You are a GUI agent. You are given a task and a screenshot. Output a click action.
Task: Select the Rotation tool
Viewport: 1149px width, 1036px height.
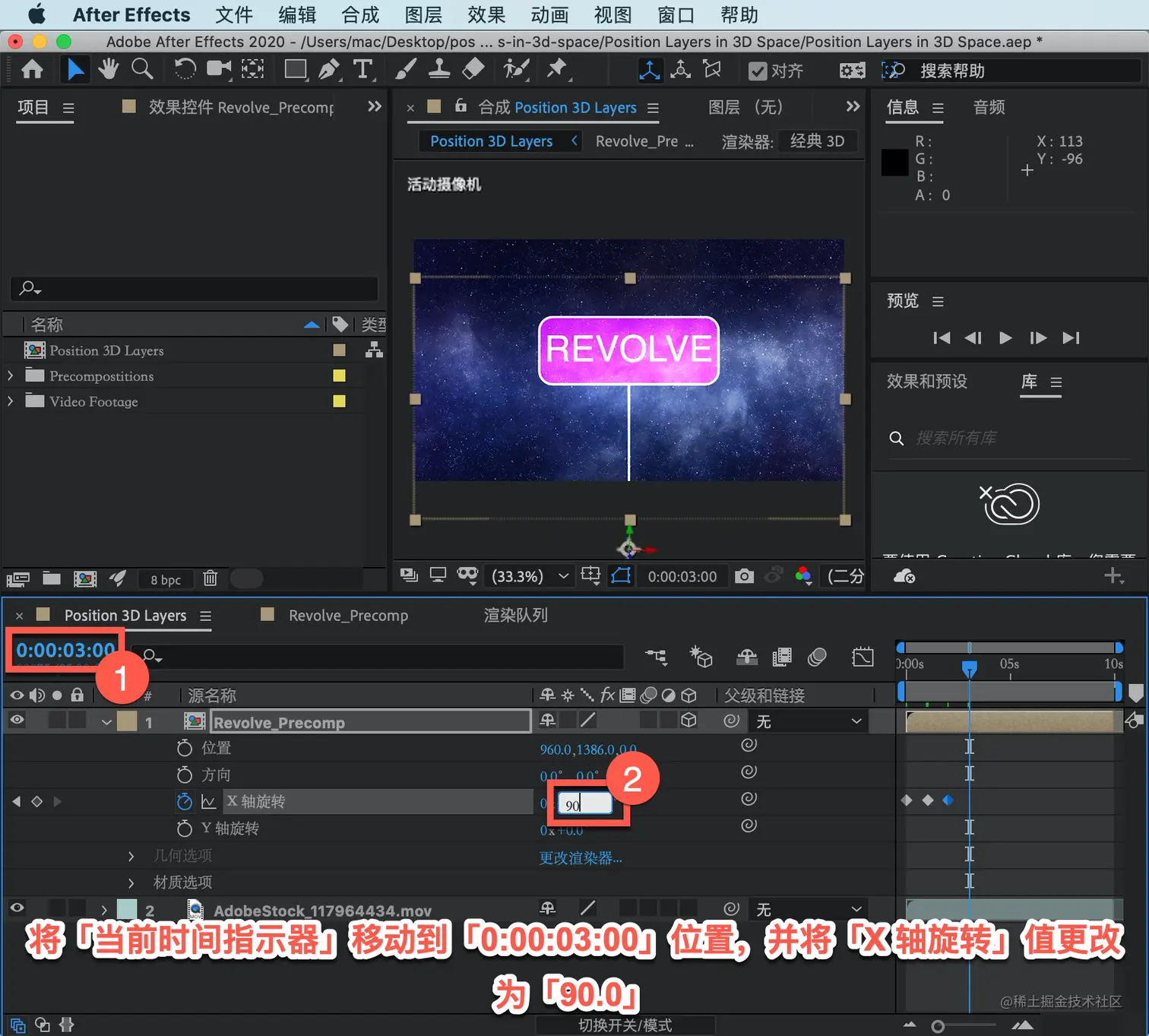tap(185, 70)
